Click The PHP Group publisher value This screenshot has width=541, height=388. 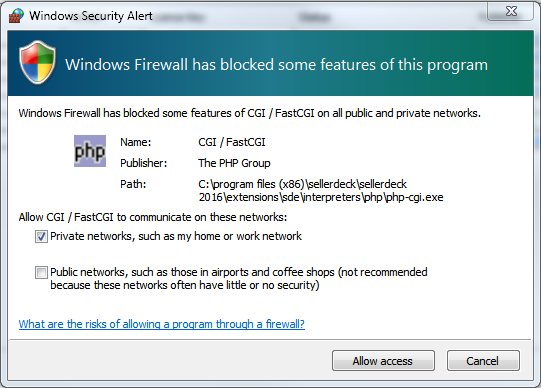click(x=234, y=163)
